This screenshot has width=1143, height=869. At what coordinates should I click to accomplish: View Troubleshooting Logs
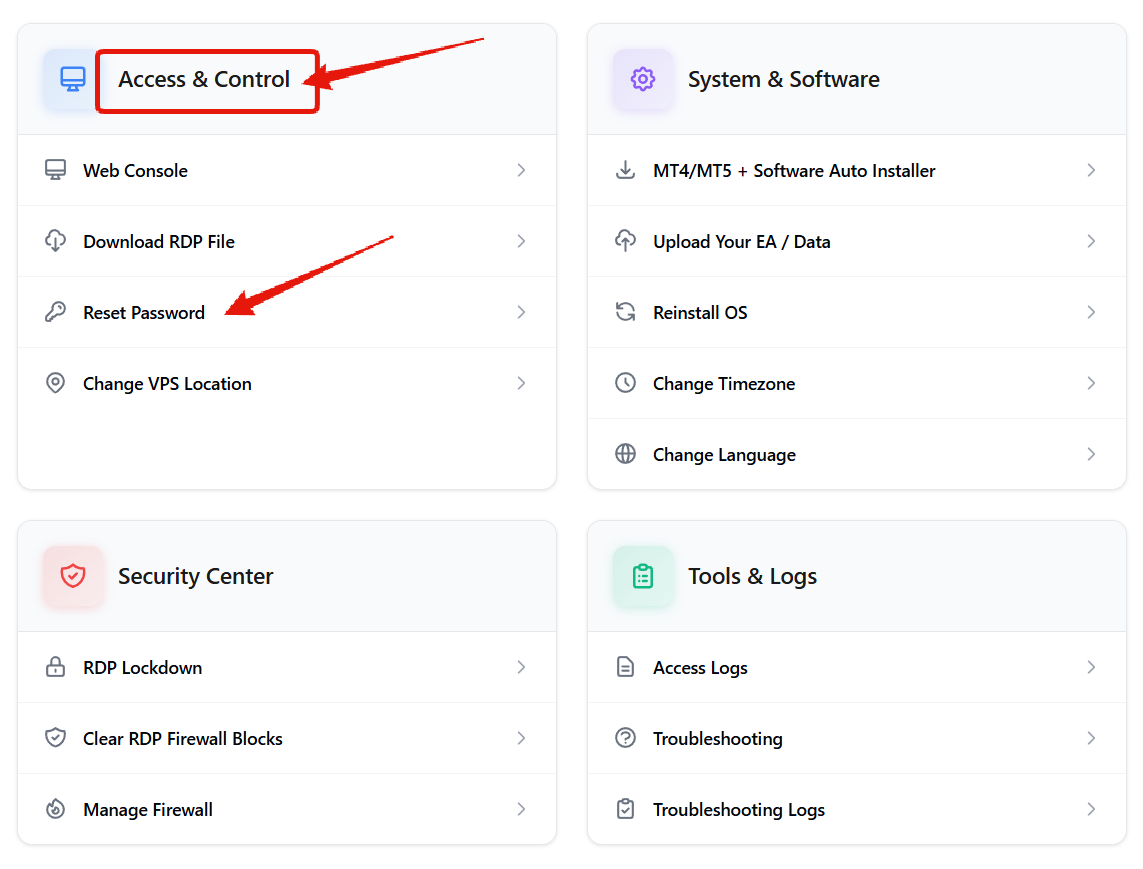857,809
